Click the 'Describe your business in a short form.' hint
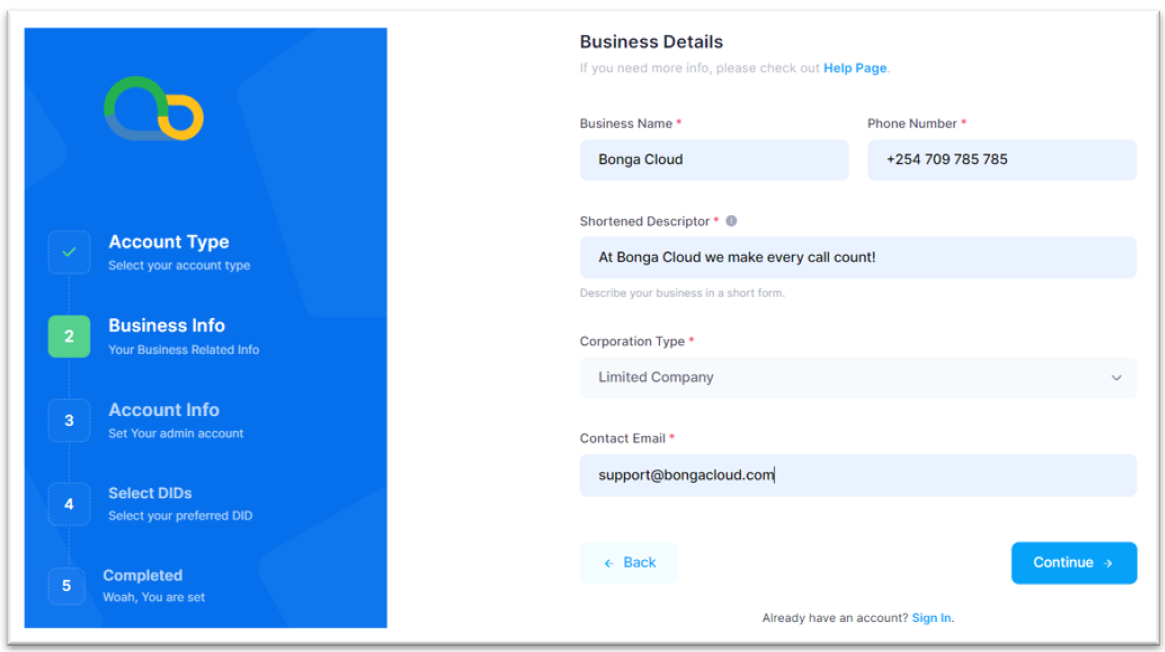This screenshot has height=652, width=1165. click(682, 293)
